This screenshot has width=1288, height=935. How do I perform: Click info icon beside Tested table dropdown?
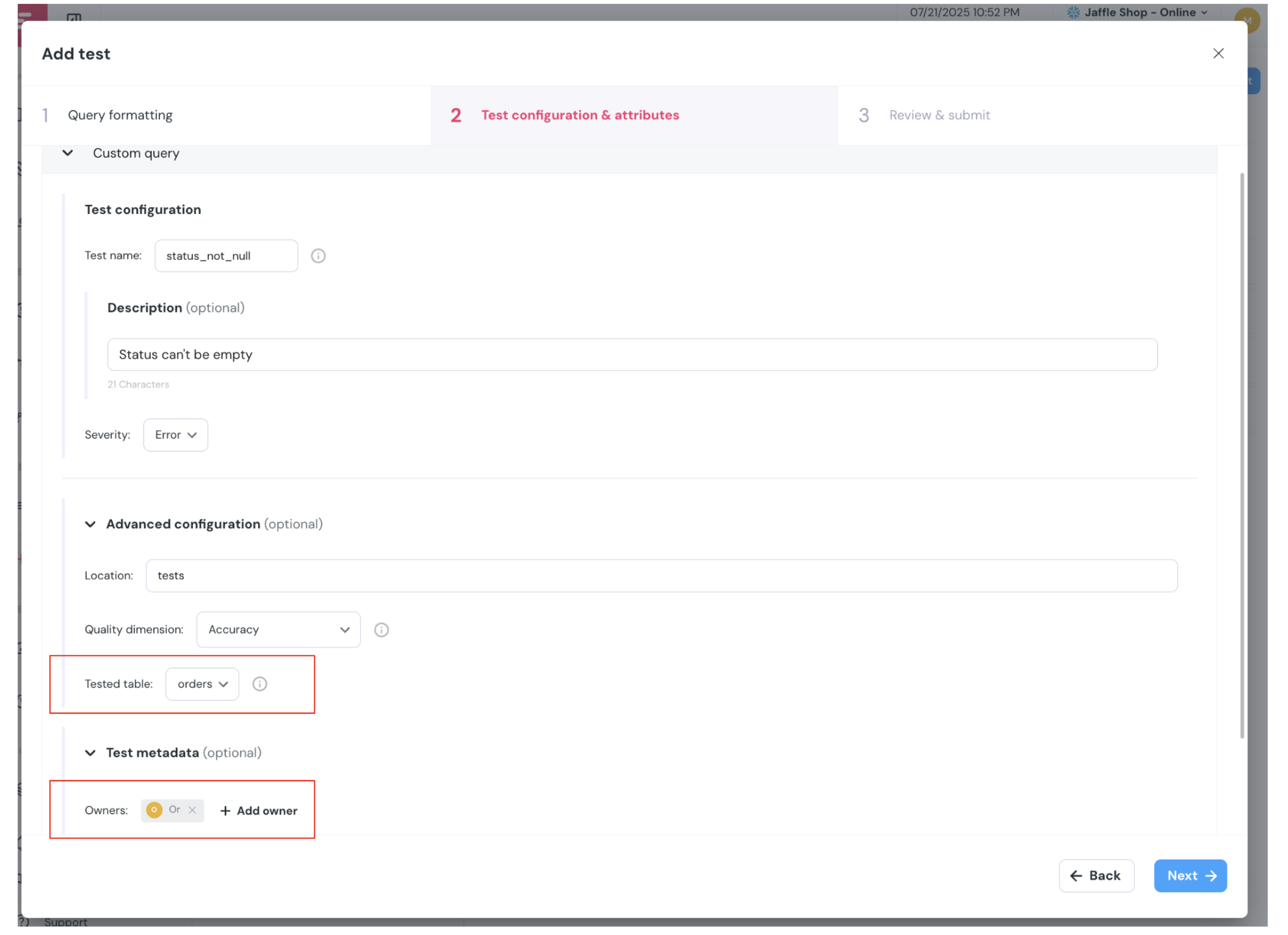coord(259,684)
